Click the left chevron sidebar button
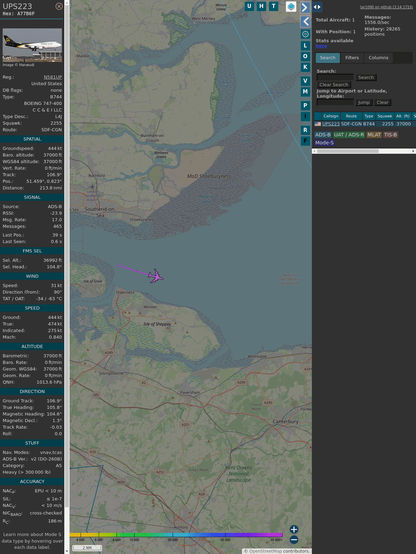 click(x=305, y=21)
